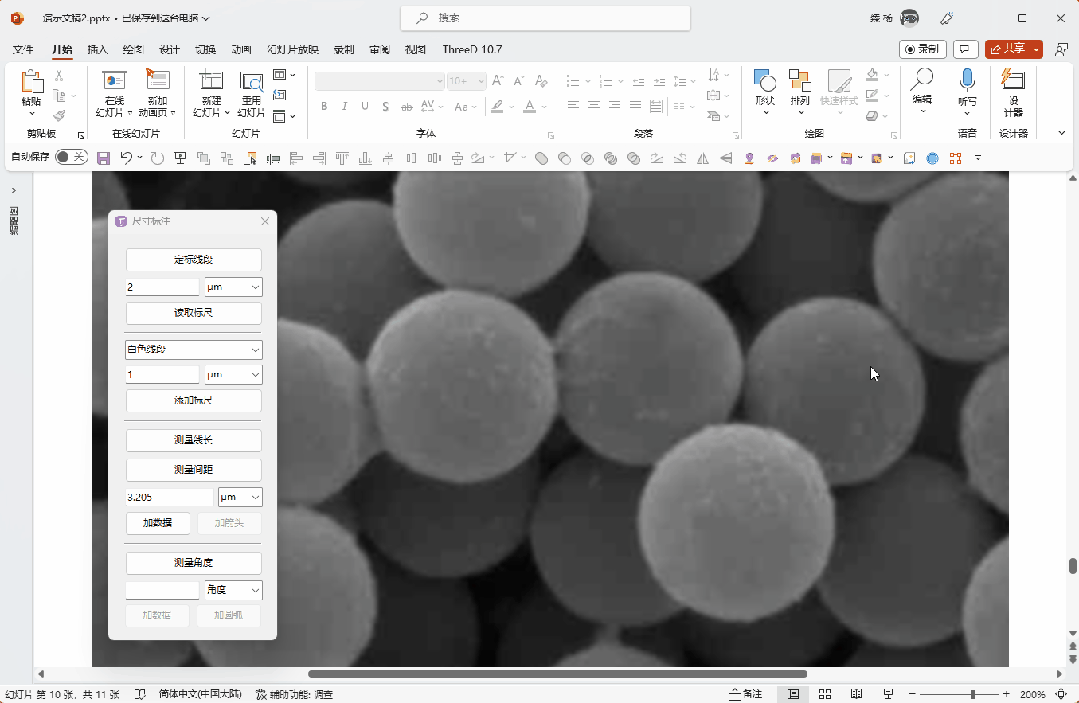Close the dimension annotation panel
The width and height of the screenshot is (1079, 703).
point(265,221)
